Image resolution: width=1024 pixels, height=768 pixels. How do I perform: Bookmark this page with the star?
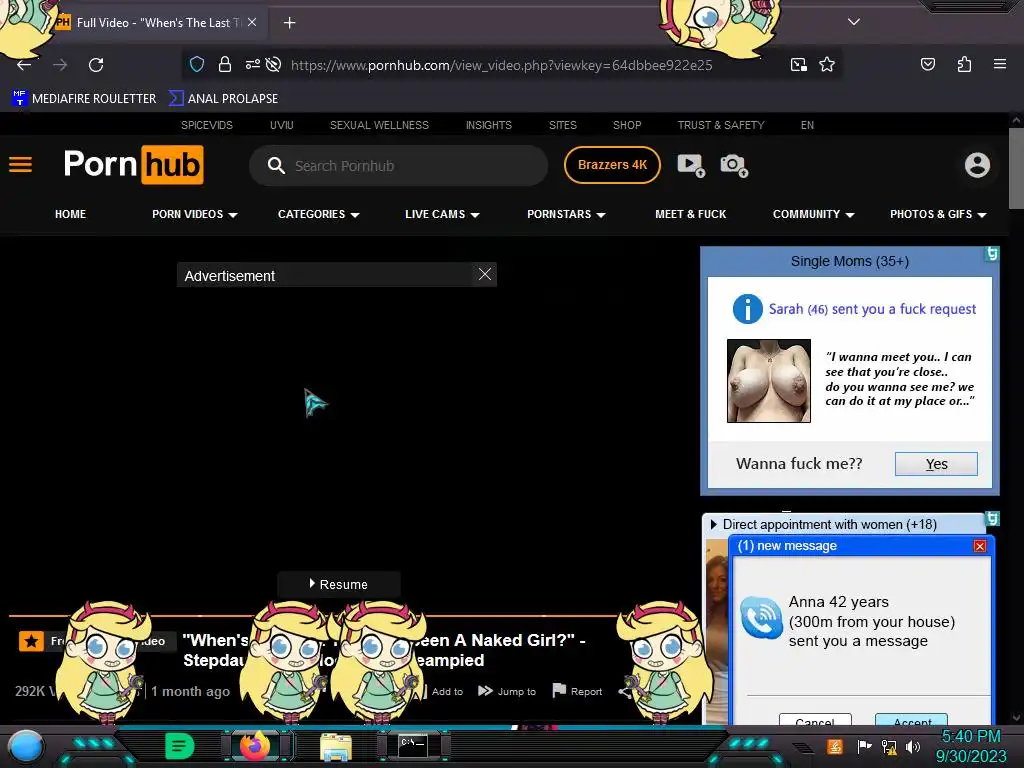click(x=827, y=64)
